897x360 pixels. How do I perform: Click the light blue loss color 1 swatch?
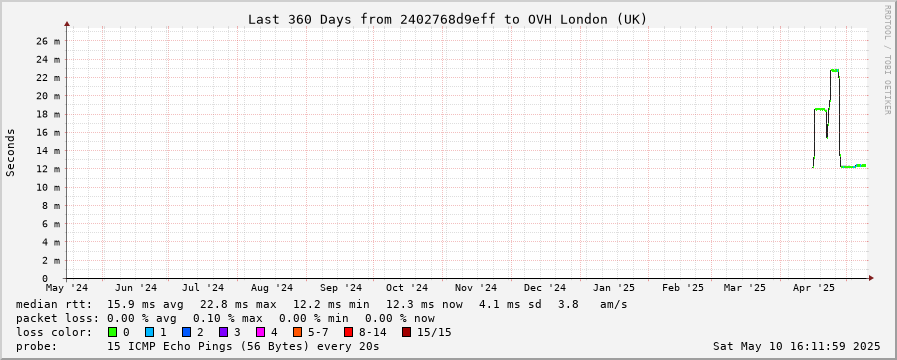149,332
